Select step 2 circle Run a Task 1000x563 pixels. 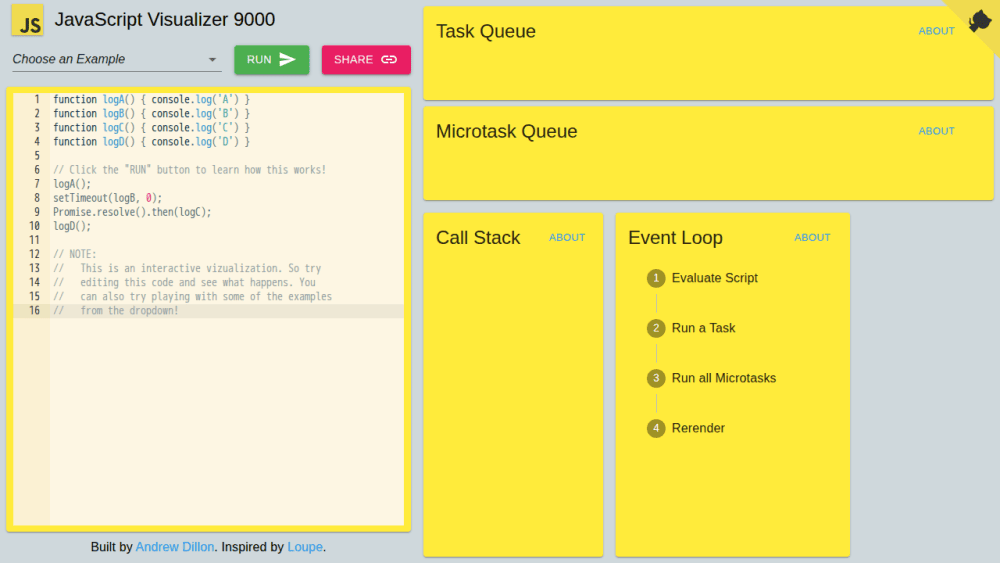tap(656, 328)
